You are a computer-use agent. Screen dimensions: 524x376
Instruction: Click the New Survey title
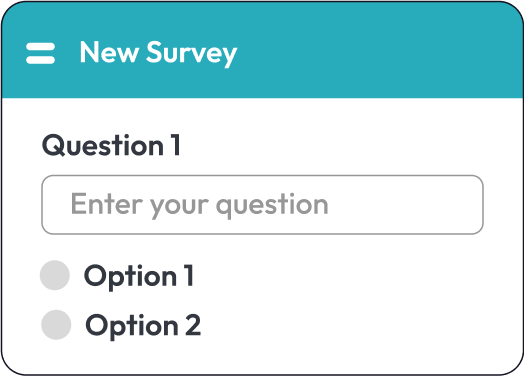[158, 52]
